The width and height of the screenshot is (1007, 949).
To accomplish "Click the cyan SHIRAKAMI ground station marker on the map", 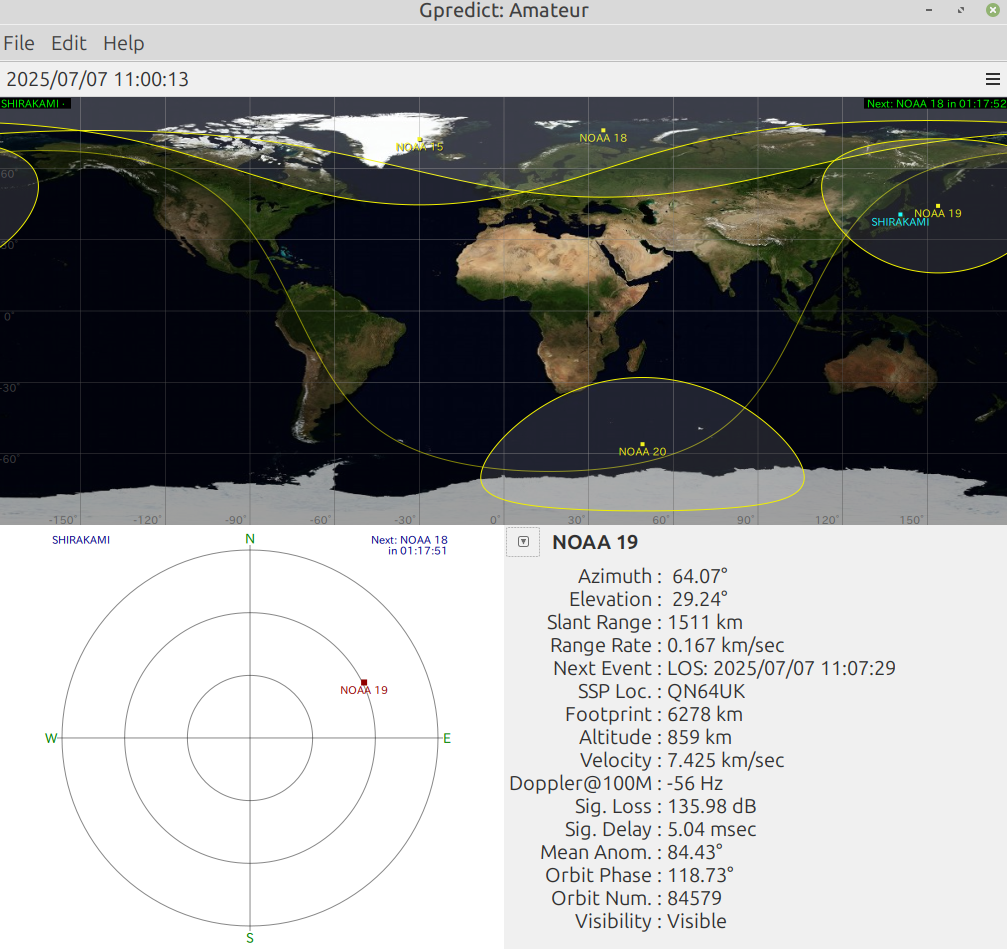I will pyautogui.click(x=900, y=214).
